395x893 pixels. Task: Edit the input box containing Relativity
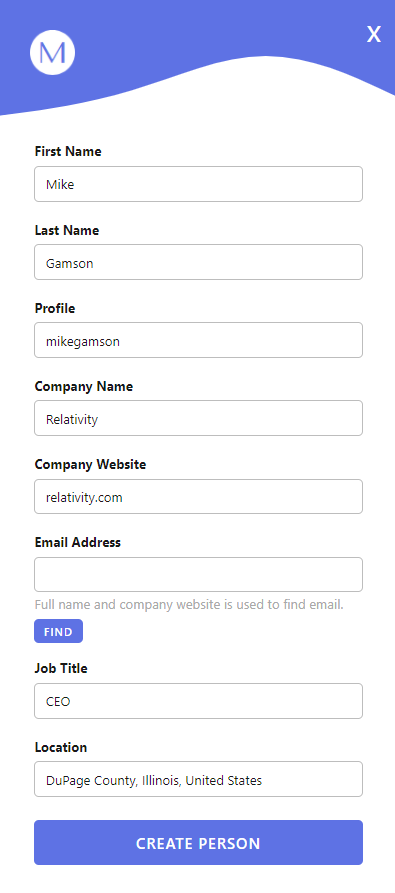pos(198,418)
